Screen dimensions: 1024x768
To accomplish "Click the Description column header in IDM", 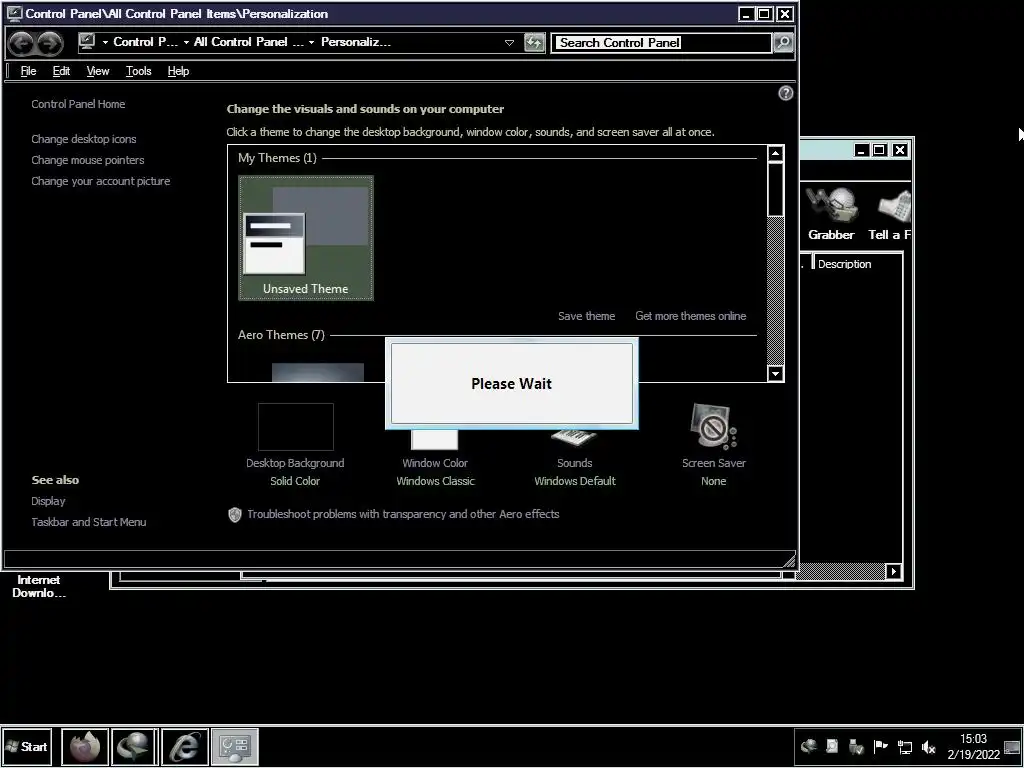I will point(844,264).
